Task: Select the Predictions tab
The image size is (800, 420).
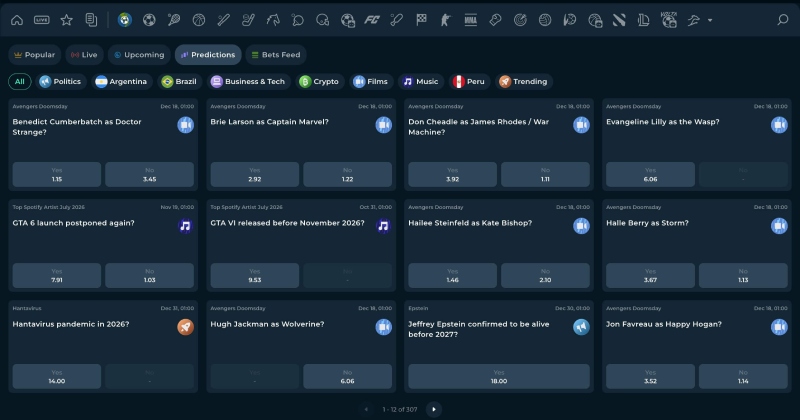Action: pyautogui.click(x=208, y=55)
